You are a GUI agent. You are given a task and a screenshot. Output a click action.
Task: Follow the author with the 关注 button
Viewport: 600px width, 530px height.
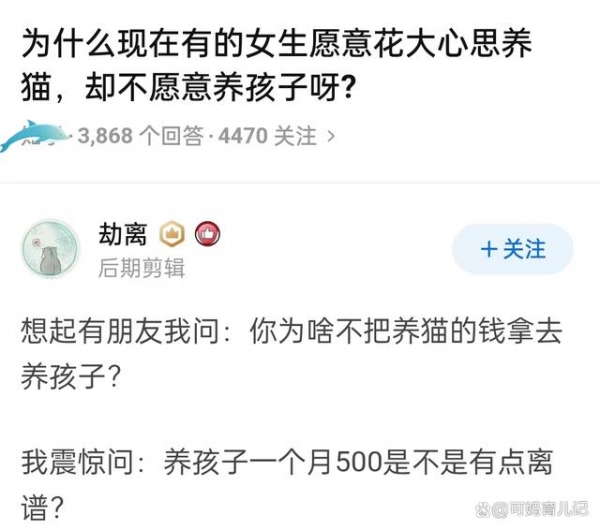click(512, 249)
